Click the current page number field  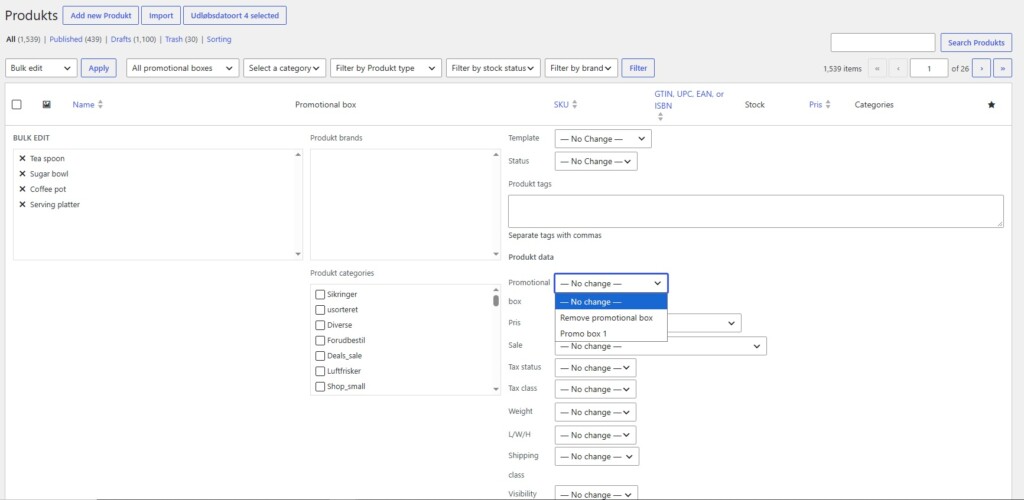[929, 68]
